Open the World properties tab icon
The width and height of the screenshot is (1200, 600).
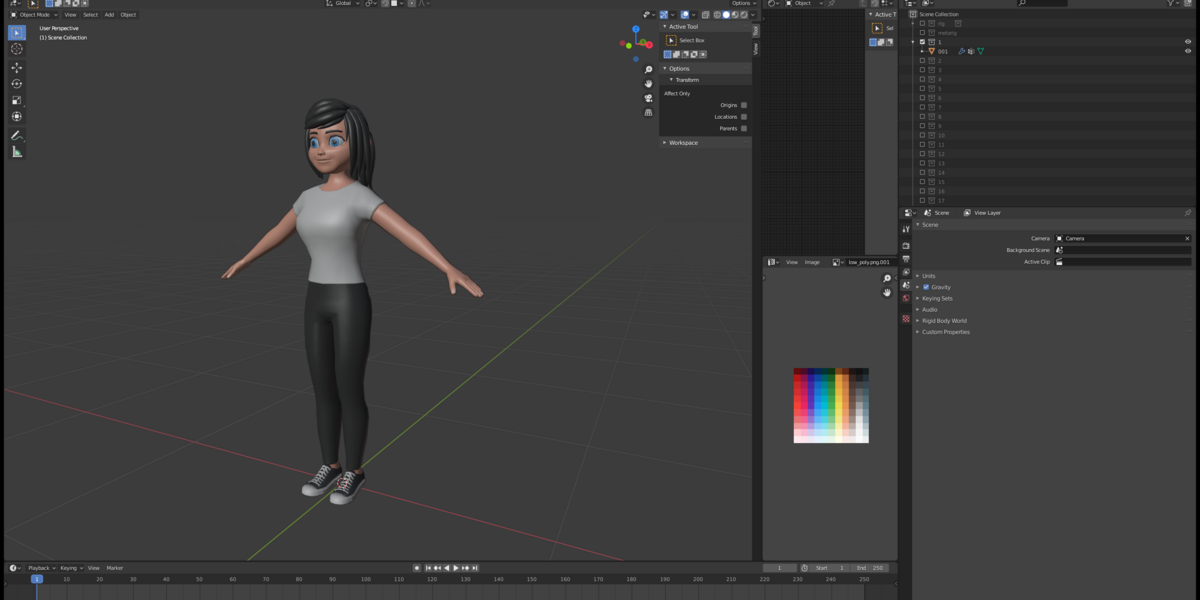(906, 298)
